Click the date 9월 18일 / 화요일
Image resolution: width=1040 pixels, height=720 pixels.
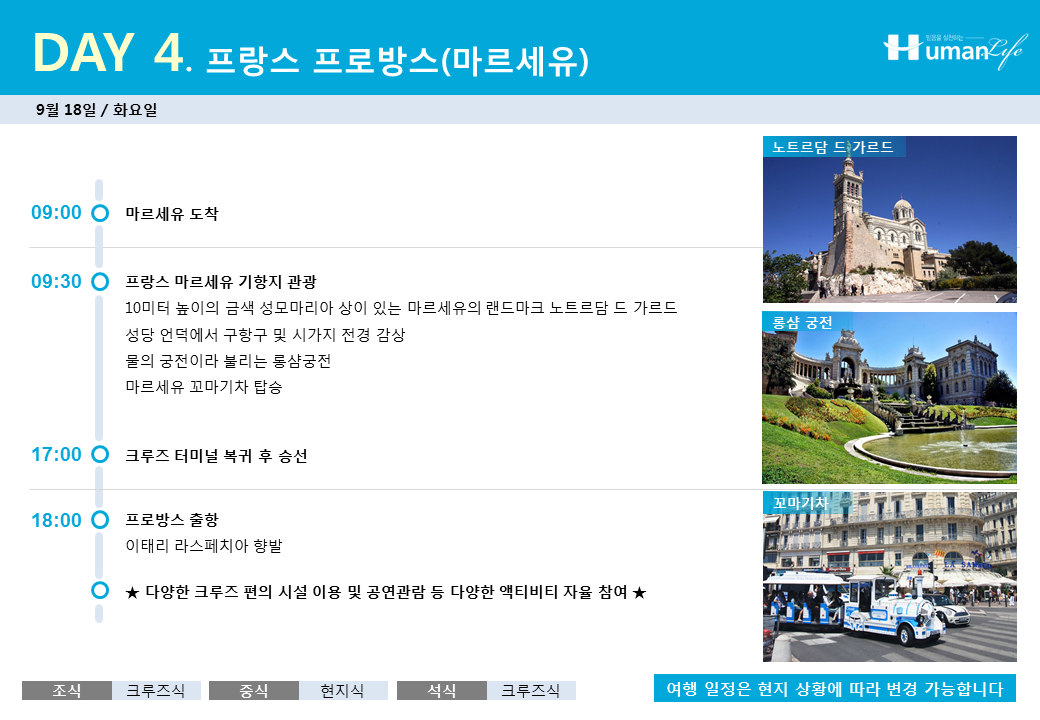(97, 109)
